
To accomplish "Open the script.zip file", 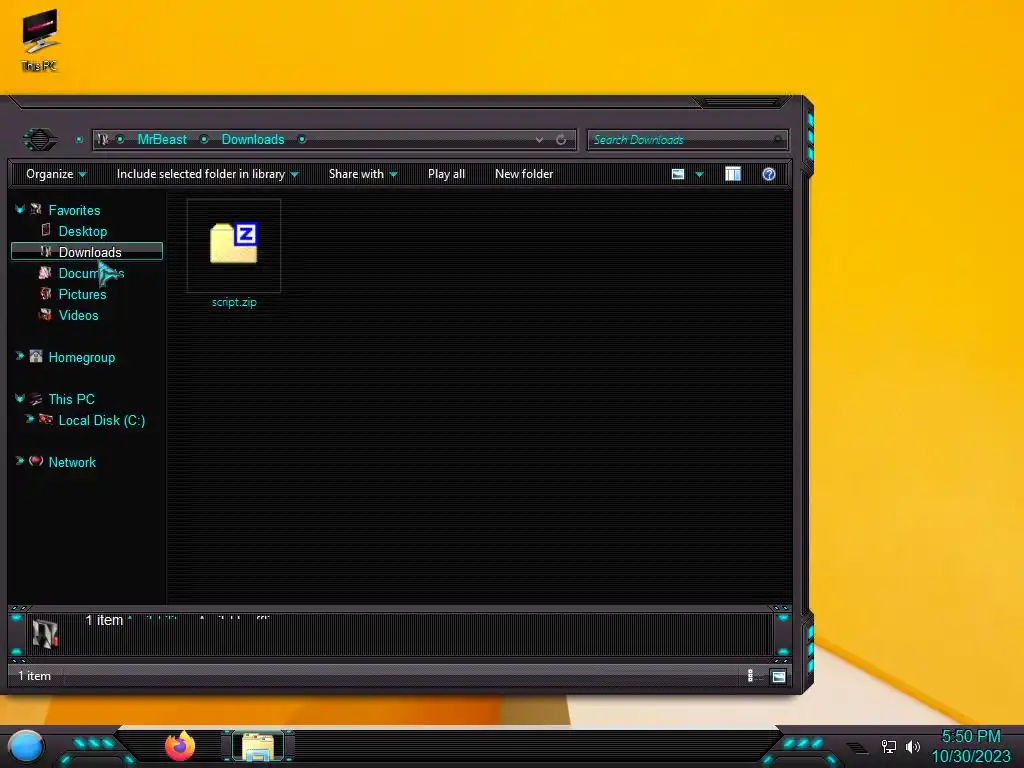I will point(234,244).
